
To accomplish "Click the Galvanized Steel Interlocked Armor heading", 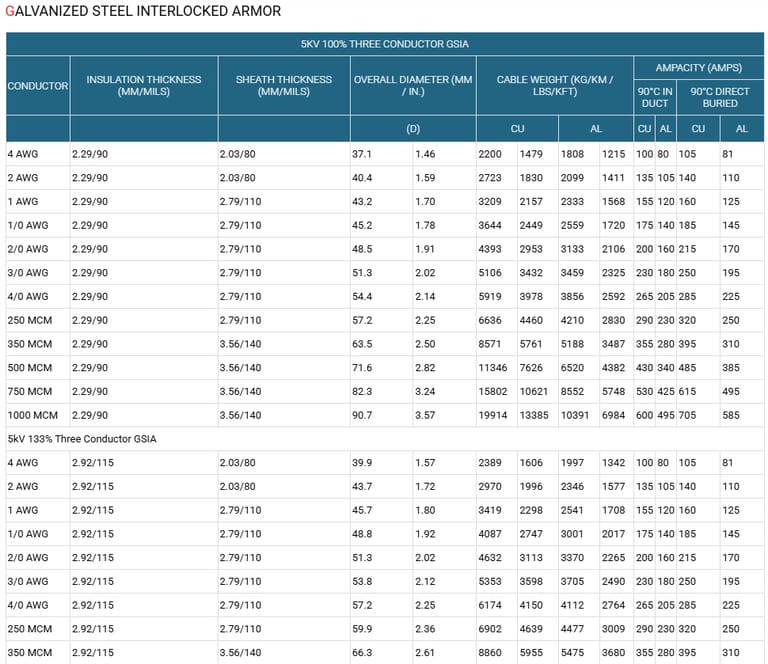I will (143, 11).
